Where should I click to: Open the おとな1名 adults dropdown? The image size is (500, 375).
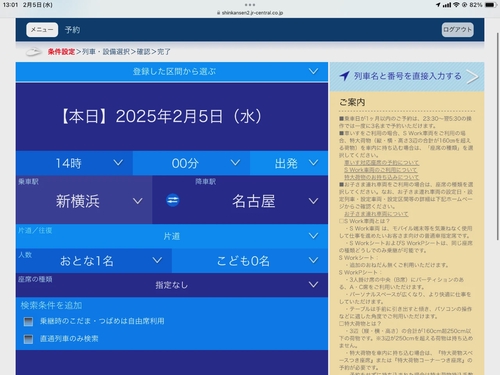click(x=94, y=261)
